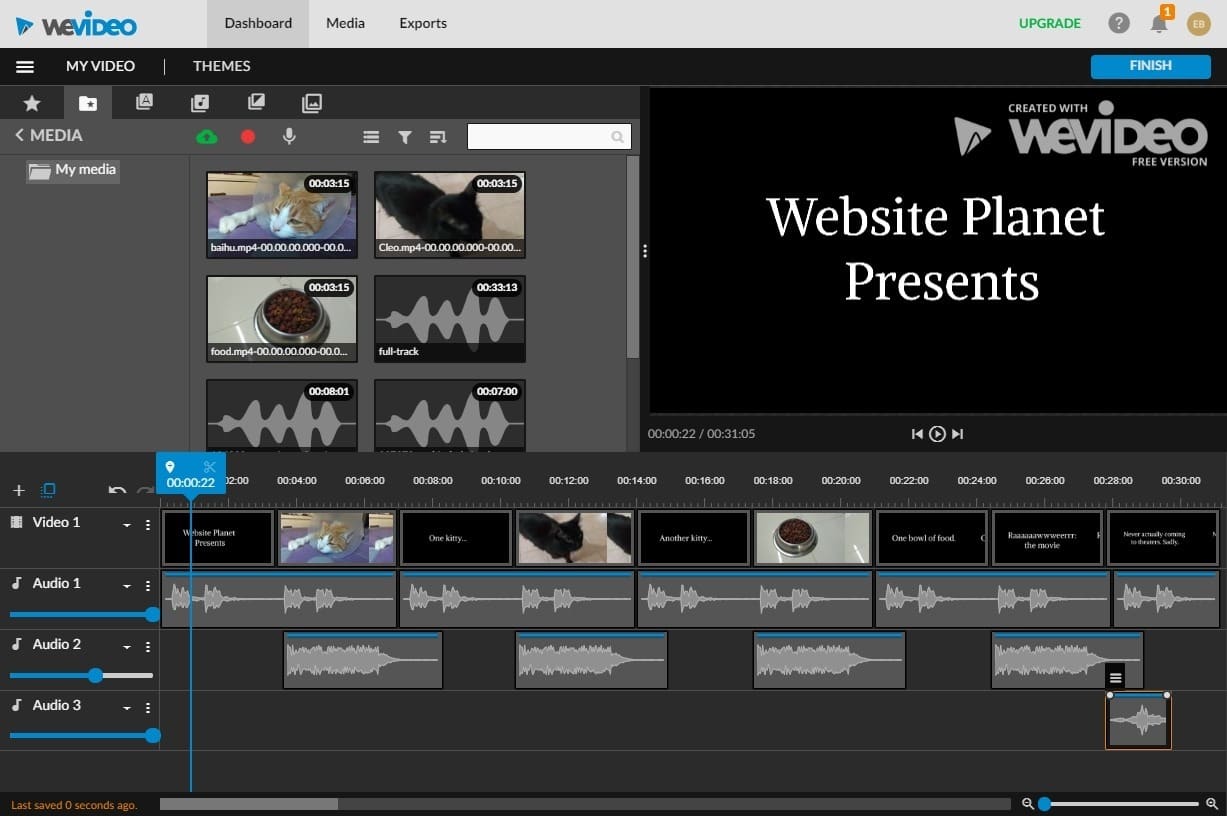The height and width of the screenshot is (816, 1227).
Task: Open the Exports tab
Action: pos(423,23)
